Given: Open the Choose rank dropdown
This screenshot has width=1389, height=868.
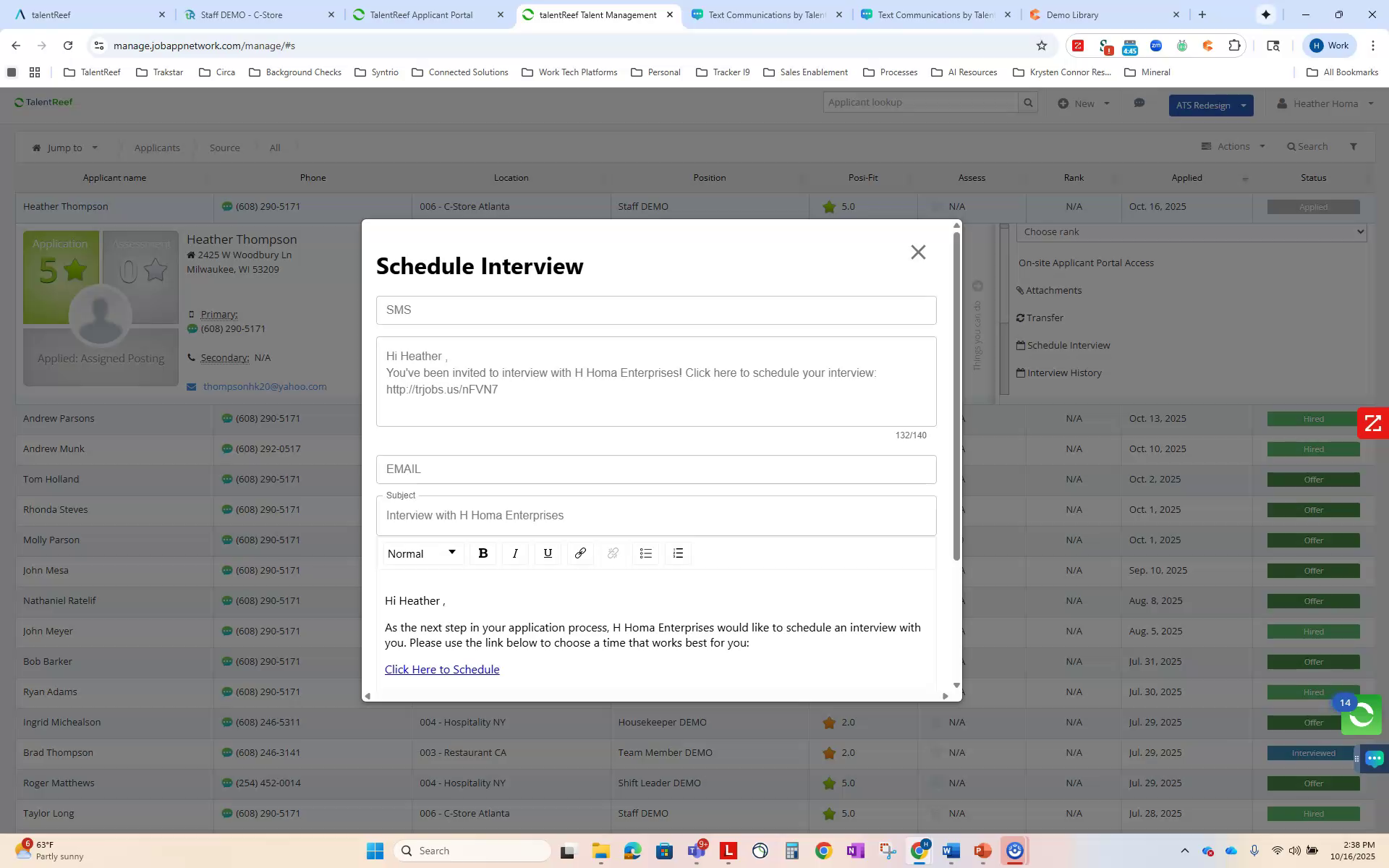Looking at the screenshot, I should pyautogui.click(x=1190, y=232).
